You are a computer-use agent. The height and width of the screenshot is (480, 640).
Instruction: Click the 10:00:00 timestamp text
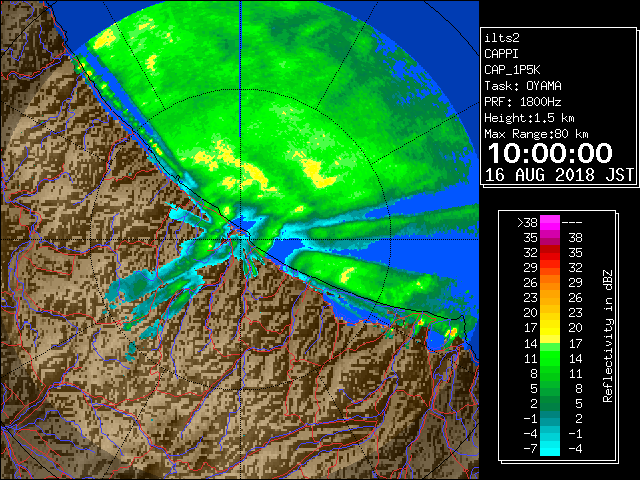[550, 153]
